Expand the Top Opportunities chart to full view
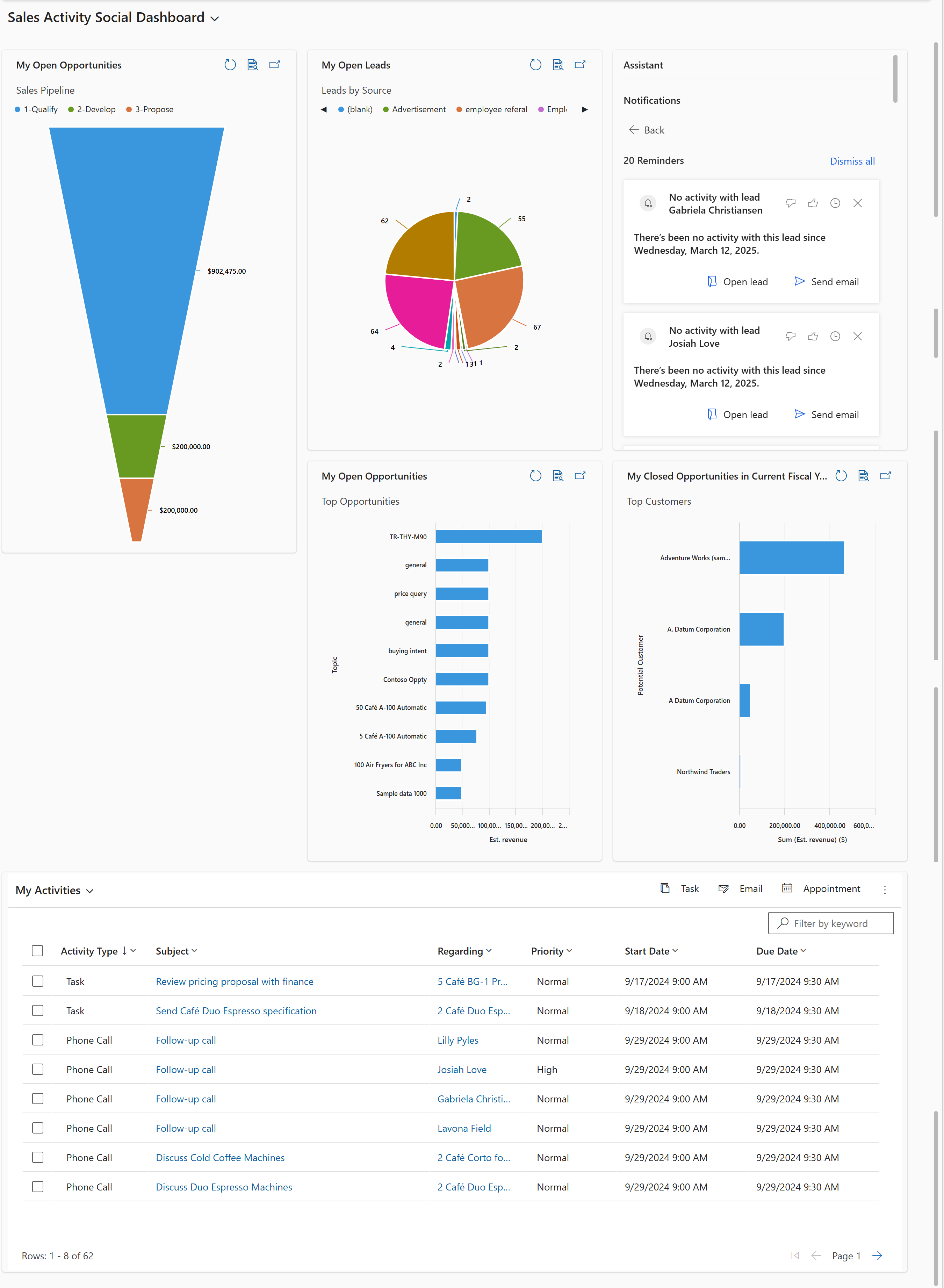 pyautogui.click(x=581, y=475)
